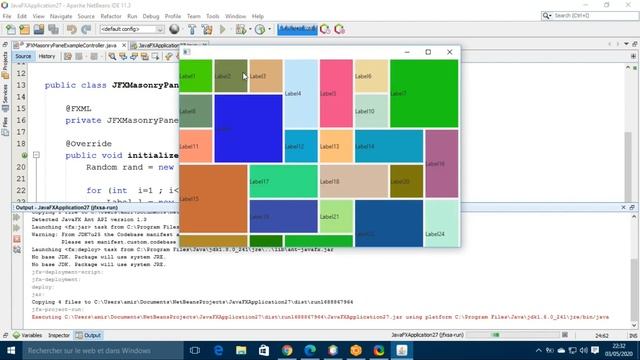The width and height of the screenshot is (640, 360).
Task: Toggle Rectangular Selection in editor toolbar
Action: pyautogui.click(x=156, y=56)
